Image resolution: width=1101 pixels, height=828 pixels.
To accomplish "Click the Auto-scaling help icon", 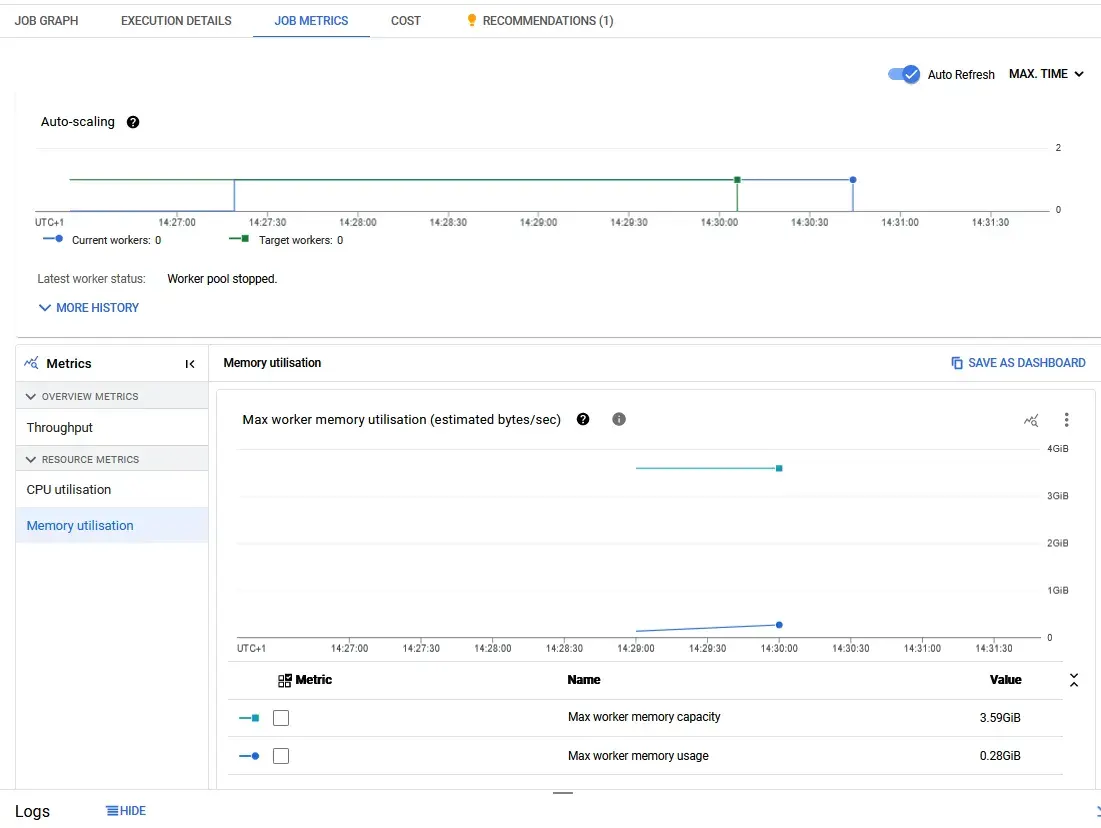I will (x=133, y=122).
